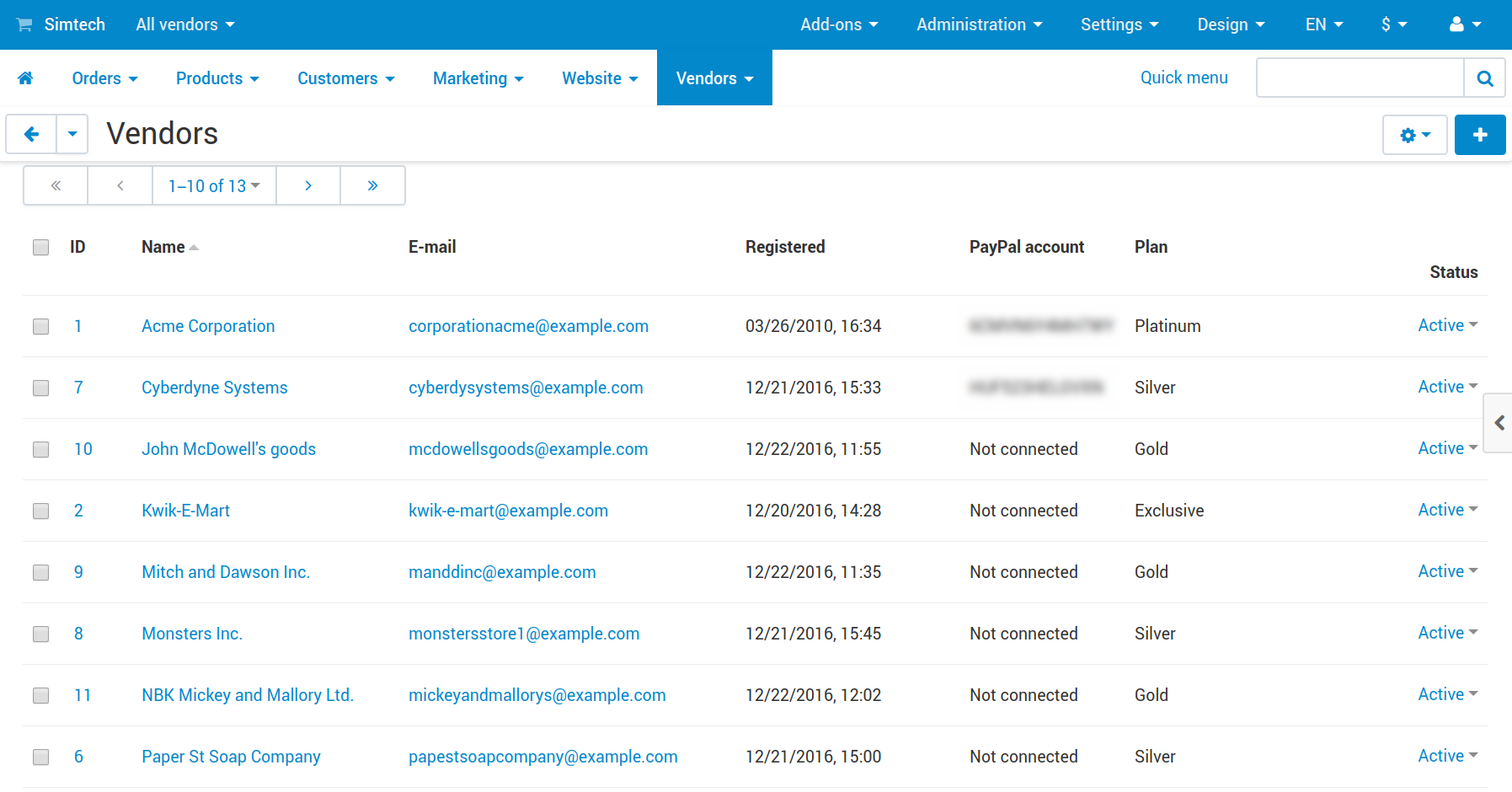1512x792 pixels.
Task: Open the EN language selector
Action: pos(1324,24)
